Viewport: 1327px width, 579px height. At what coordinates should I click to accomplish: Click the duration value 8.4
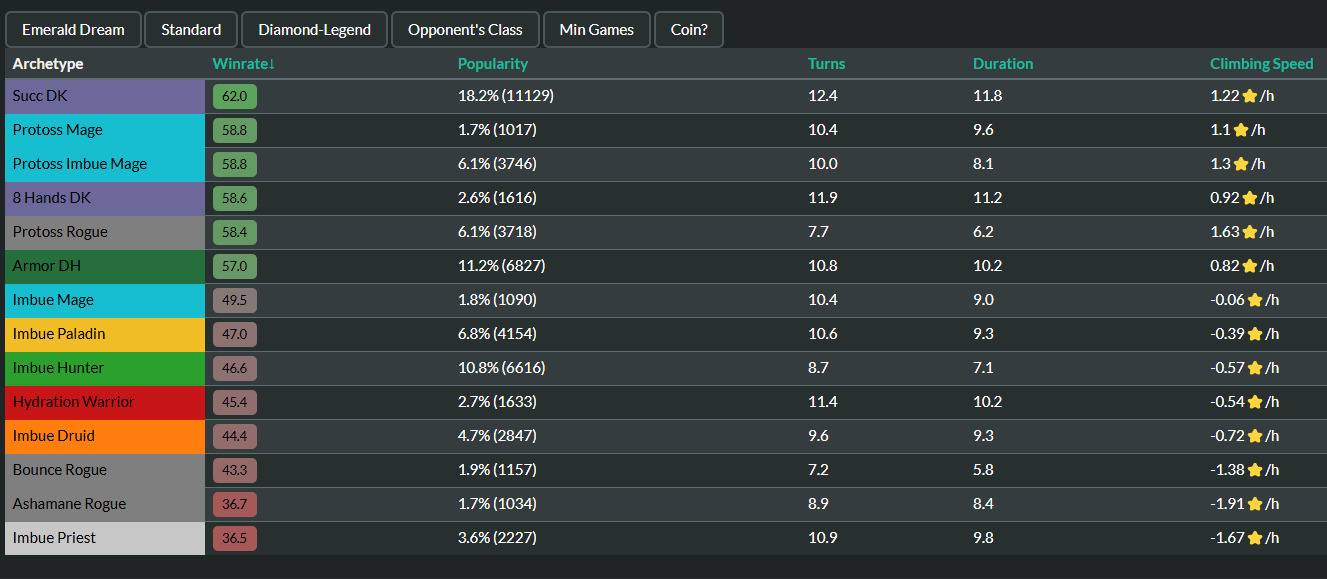[x=984, y=504]
